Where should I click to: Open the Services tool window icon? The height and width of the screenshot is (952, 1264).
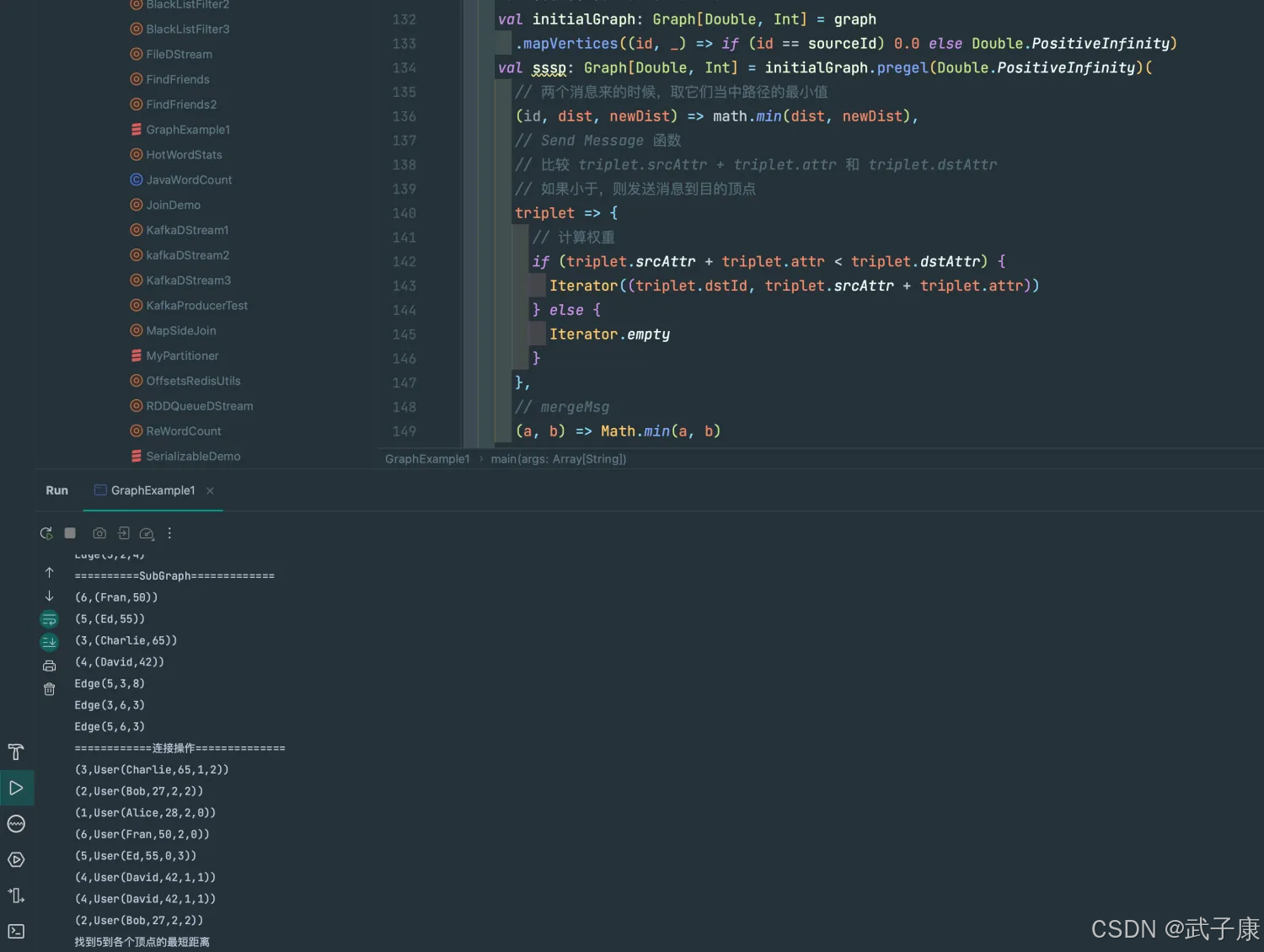[16, 859]
